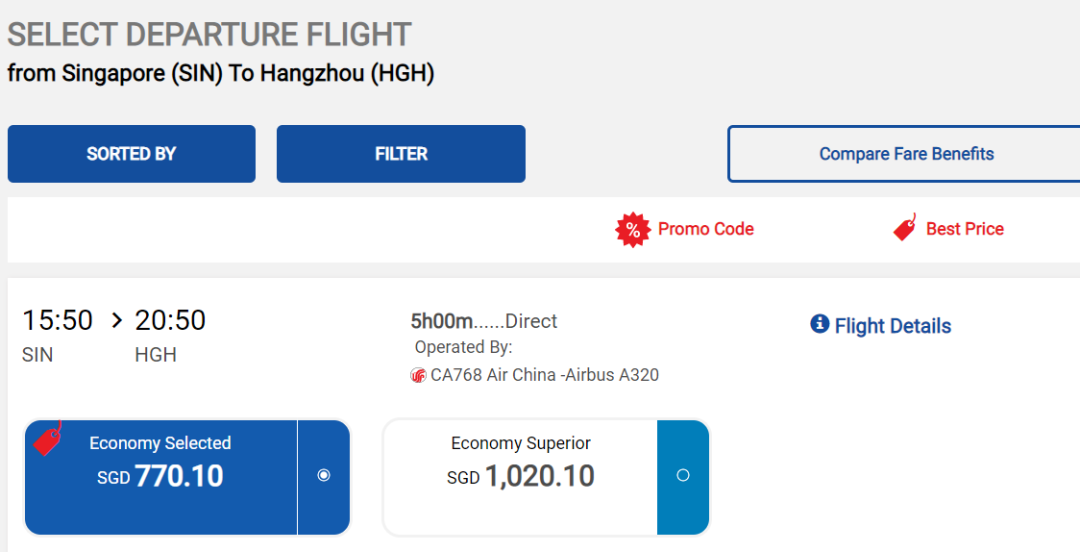Select the Economy Superior radio button

pyautogui.click(x=683, y=476)
